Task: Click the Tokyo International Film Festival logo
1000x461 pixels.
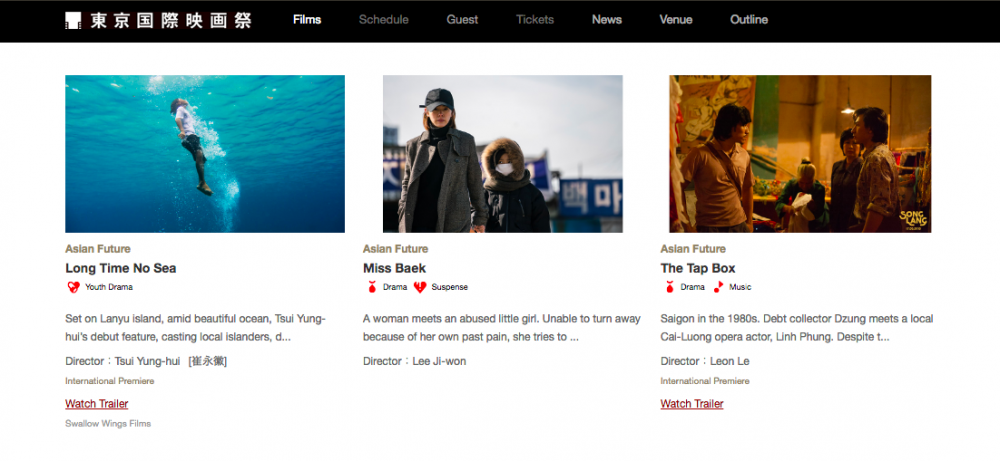Action: (158, 20)
